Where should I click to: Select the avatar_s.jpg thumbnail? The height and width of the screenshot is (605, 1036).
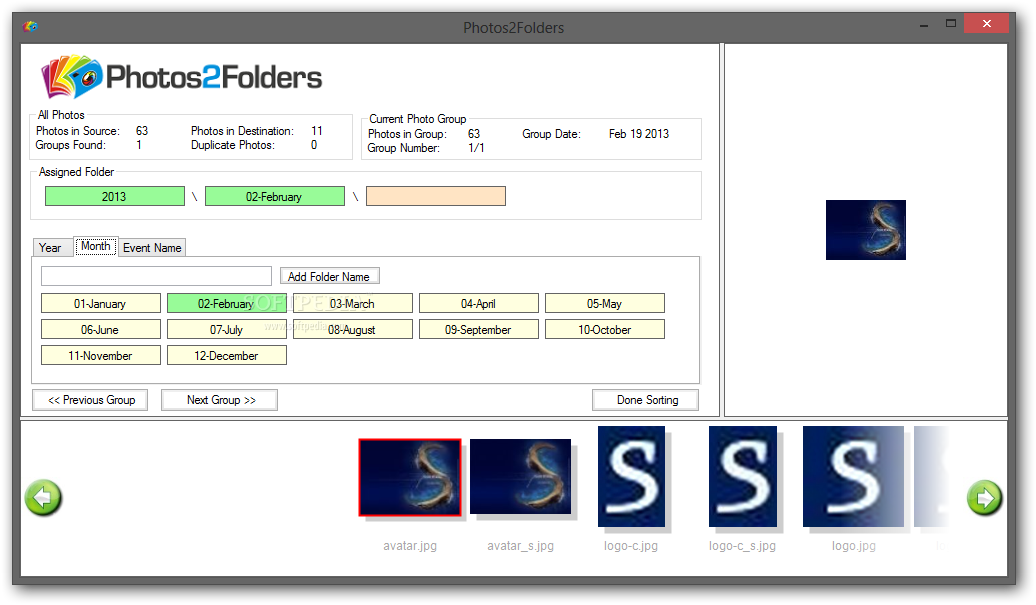tap(521, 477)
